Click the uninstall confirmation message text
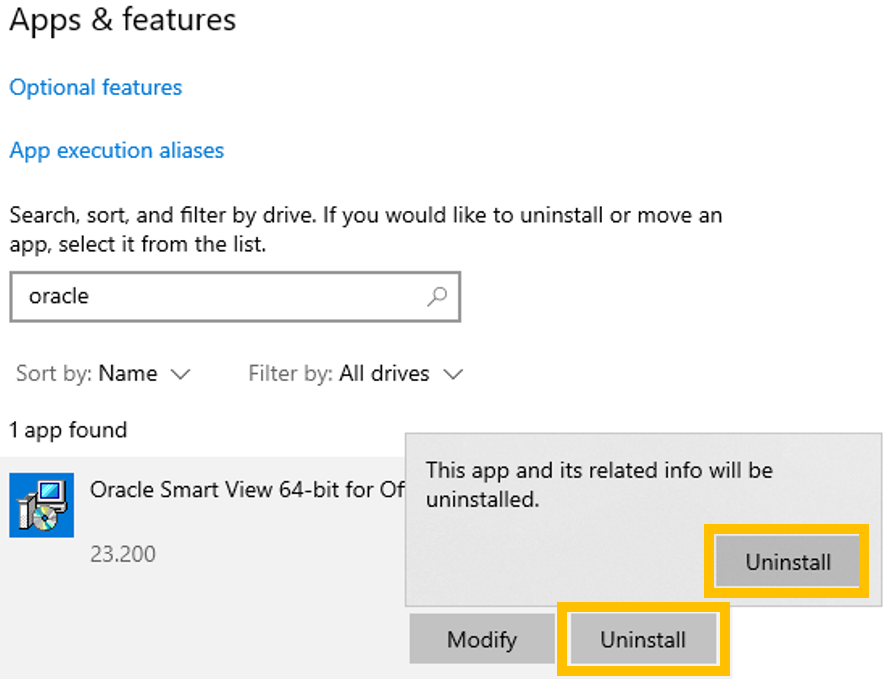Image resolution: width=889 pixels, height=679 pixels. [x=598, y=484]
